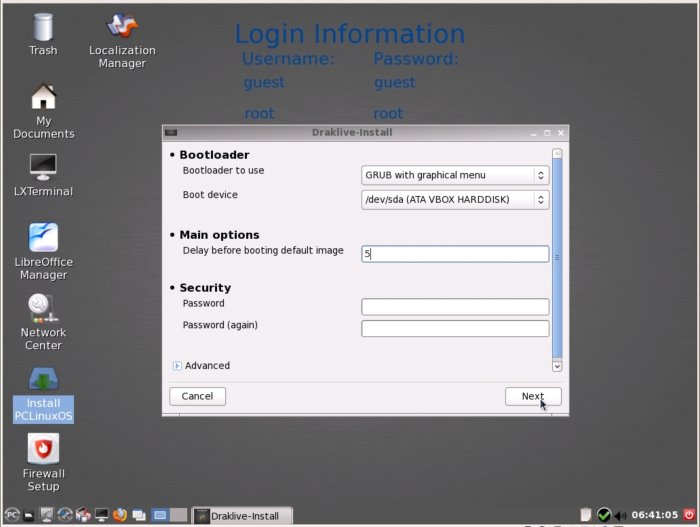700x527 pixels.
Task: Click the PC menu start button
Action: pos(11,516)
